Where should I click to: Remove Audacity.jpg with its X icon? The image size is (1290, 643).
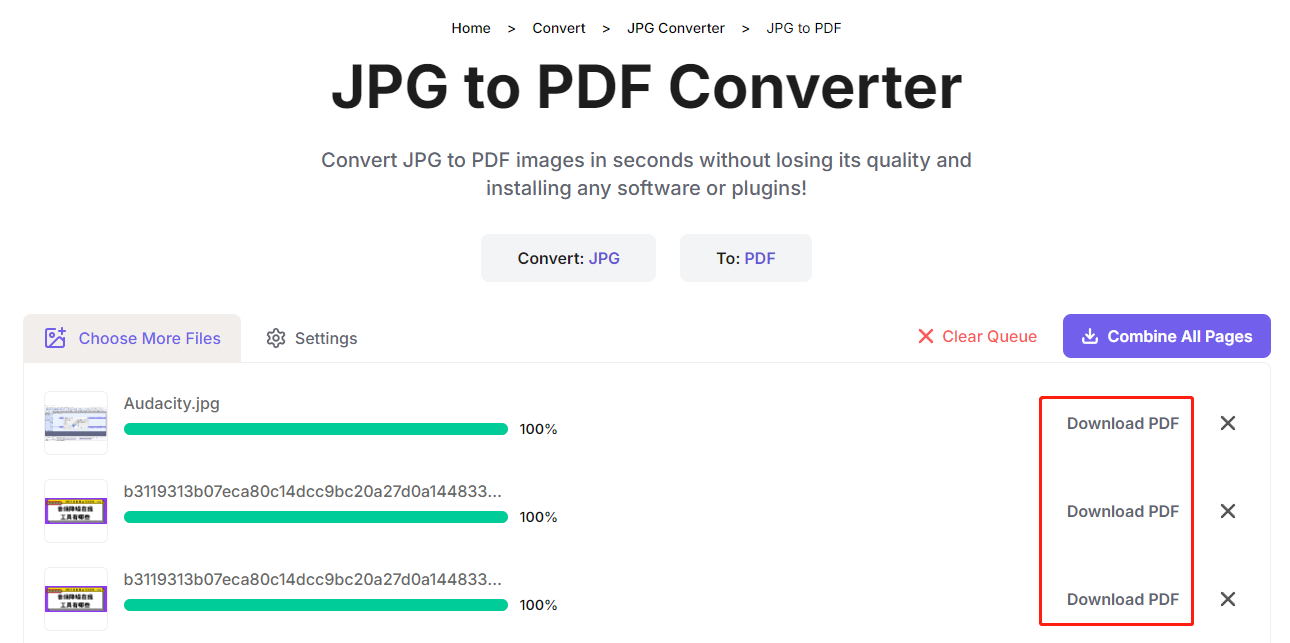[1228, 423]
